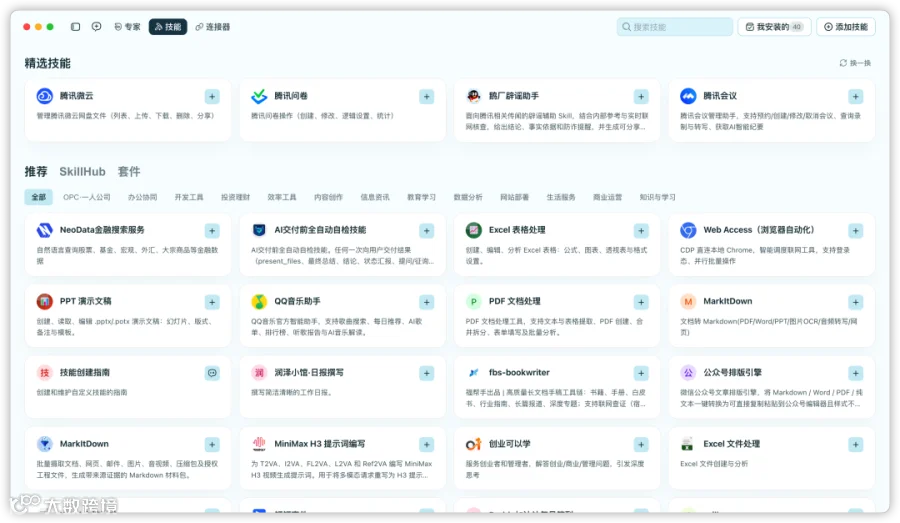This screenshot has width=900, height=523.
Task: Open new chat bubble icon
Action: (x=96, y=27)
